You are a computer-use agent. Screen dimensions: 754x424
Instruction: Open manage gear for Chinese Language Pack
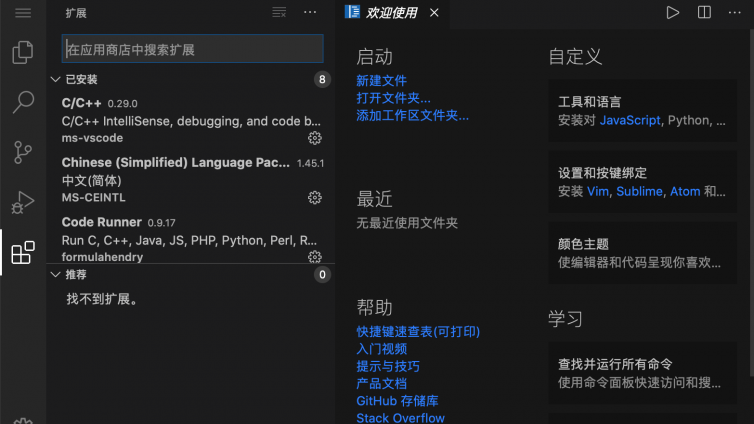(x=314, y=198)
